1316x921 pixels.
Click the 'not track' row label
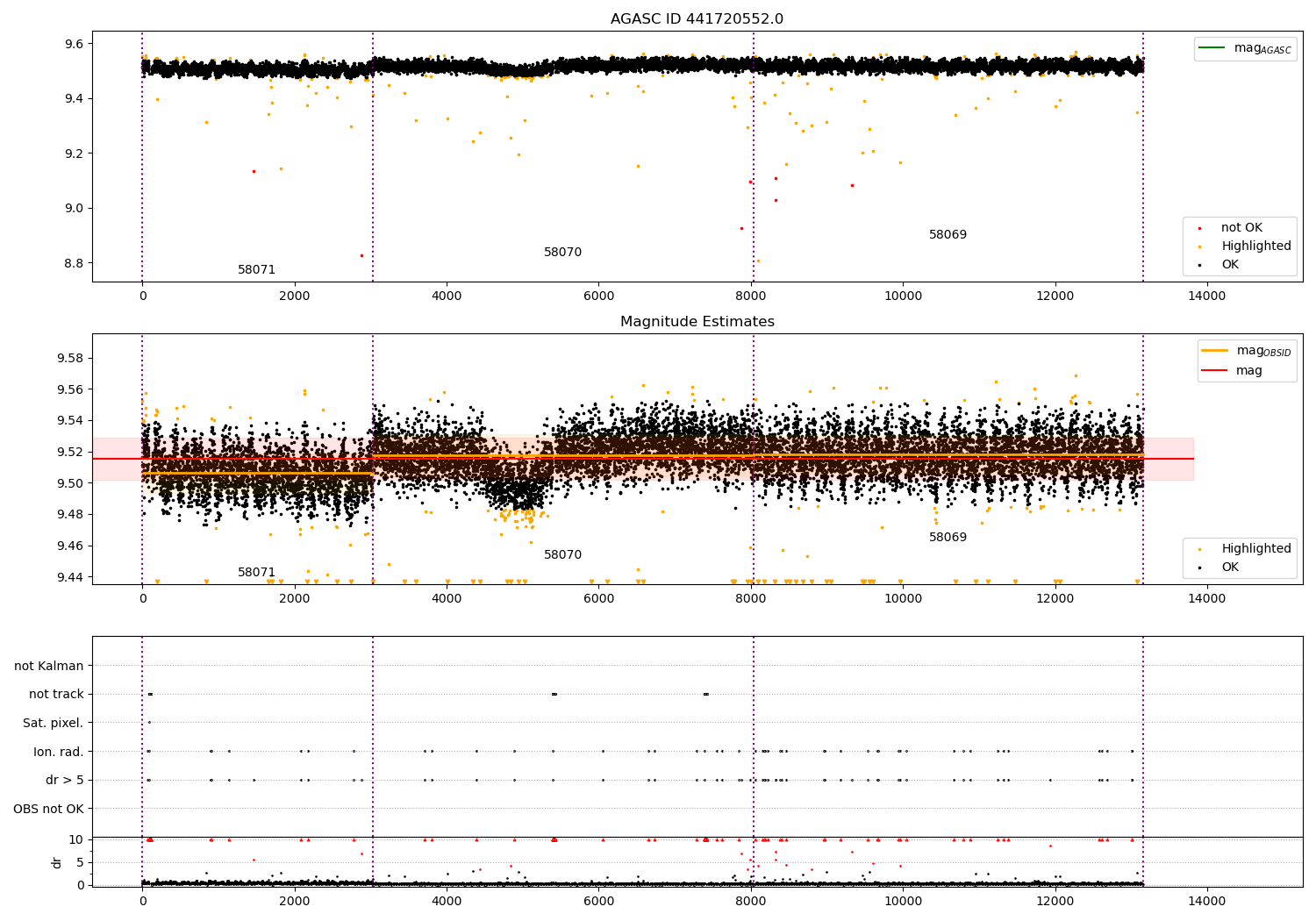coord(56,695)
